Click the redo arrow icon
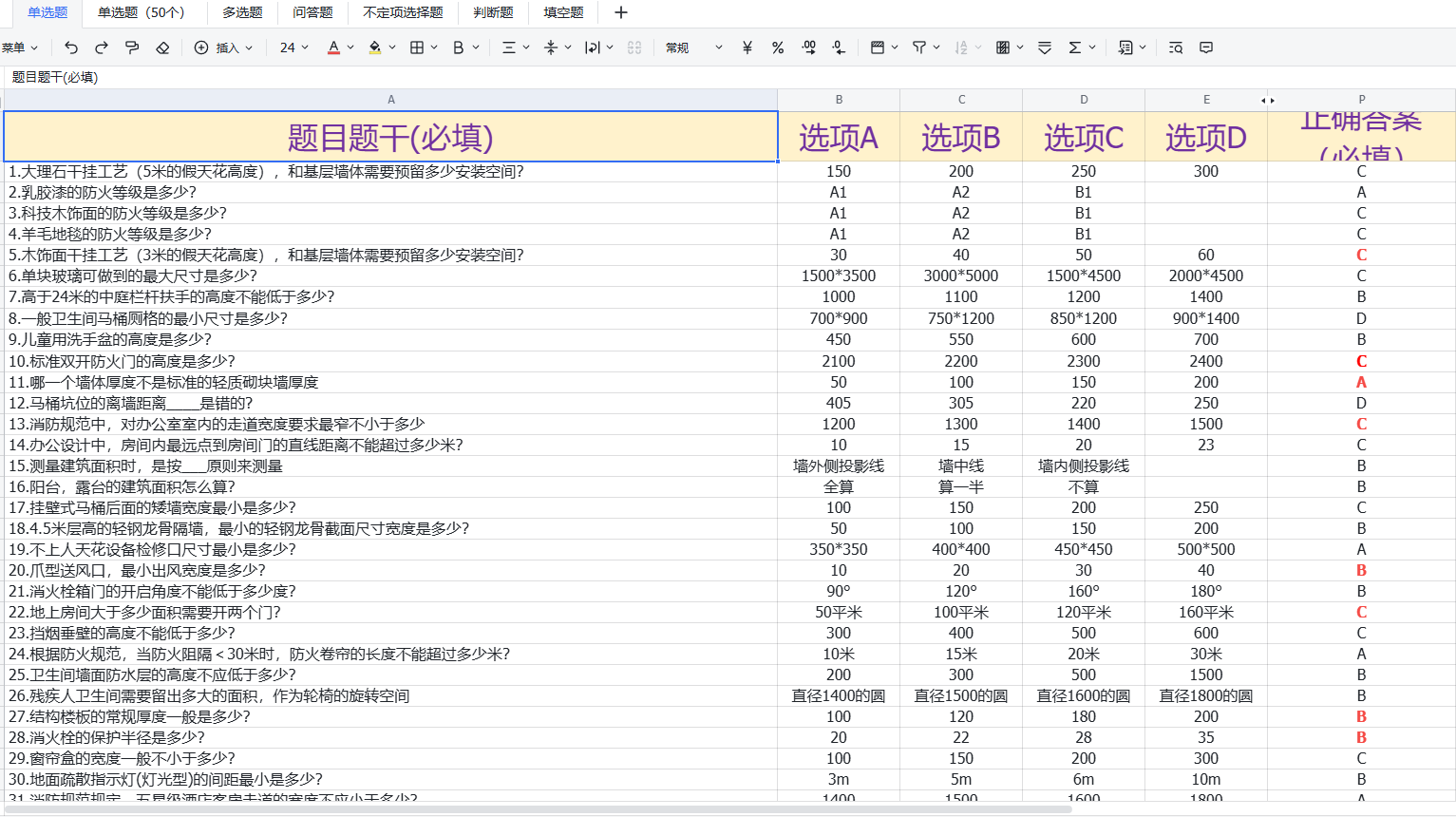Image resolution: width=1456 pixels, height=817 pixels. [x=102, y=47]
